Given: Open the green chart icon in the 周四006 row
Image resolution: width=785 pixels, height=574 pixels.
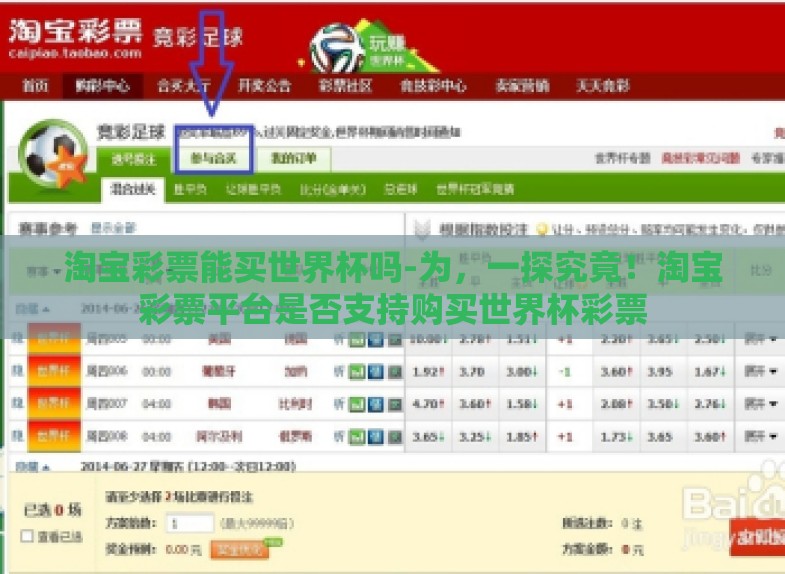Looking at the screenshot, I should [x=356, y=372].
